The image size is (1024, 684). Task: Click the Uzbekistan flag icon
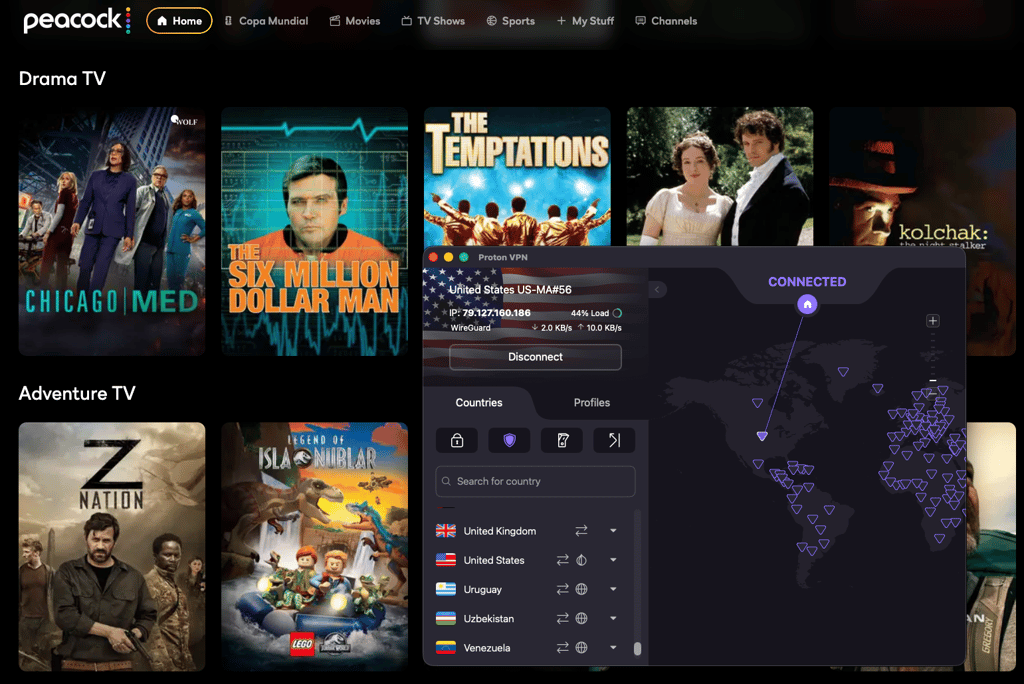tap(446, 618)
